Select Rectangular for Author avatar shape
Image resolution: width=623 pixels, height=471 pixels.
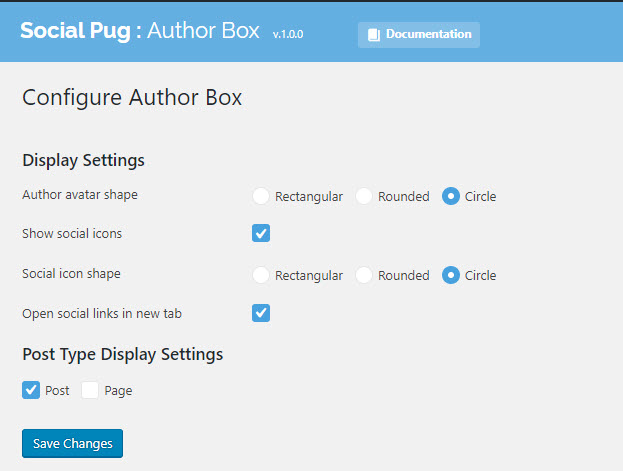click(x=261, y=196)
